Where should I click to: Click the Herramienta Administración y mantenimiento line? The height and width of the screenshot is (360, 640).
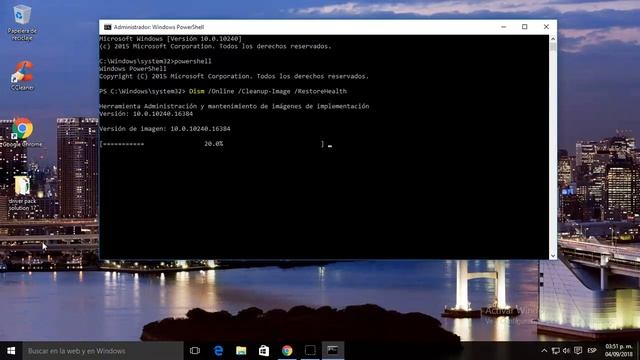coord(234,106)
